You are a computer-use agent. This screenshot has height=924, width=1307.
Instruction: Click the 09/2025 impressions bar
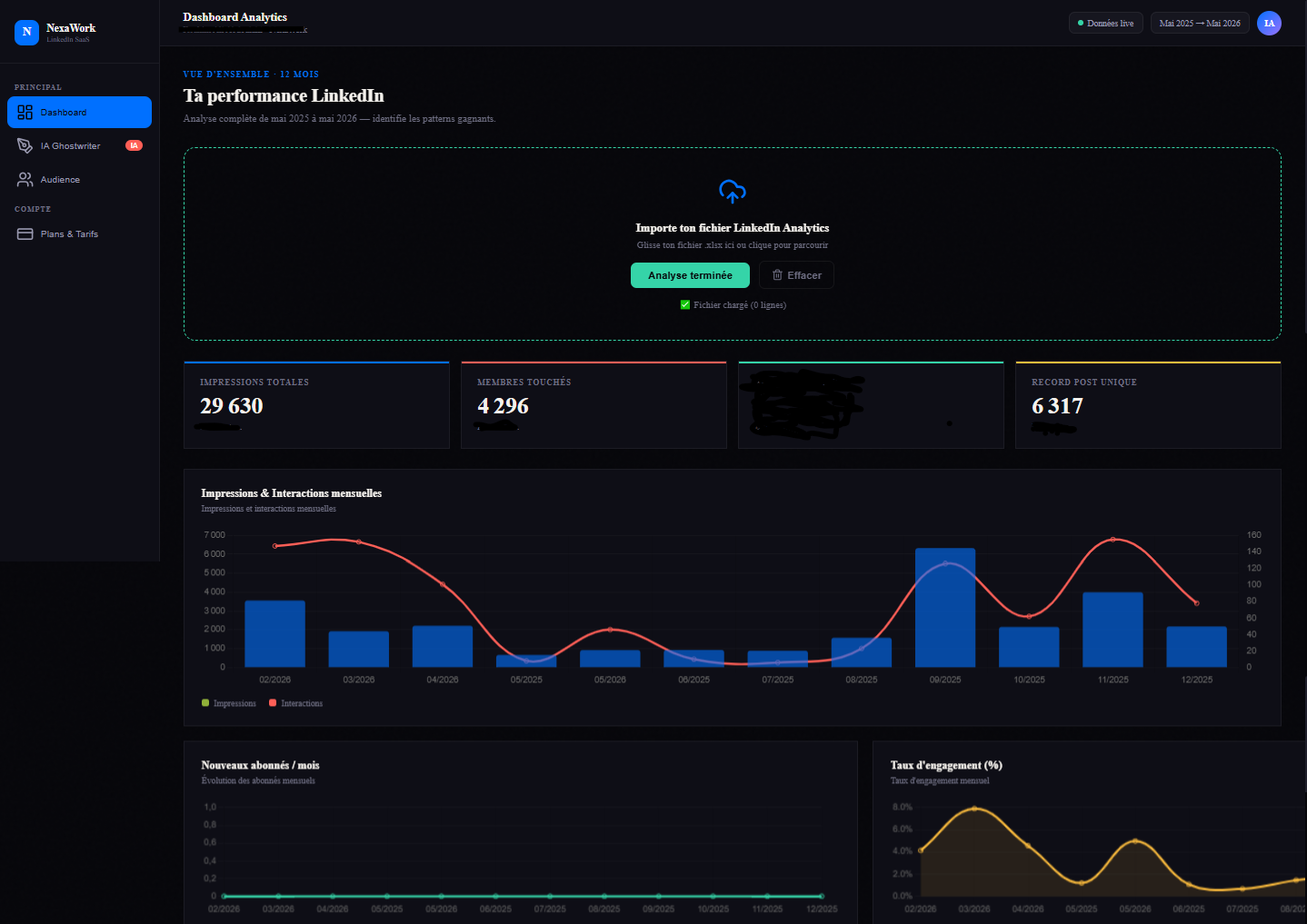click(x=945, y=608)
